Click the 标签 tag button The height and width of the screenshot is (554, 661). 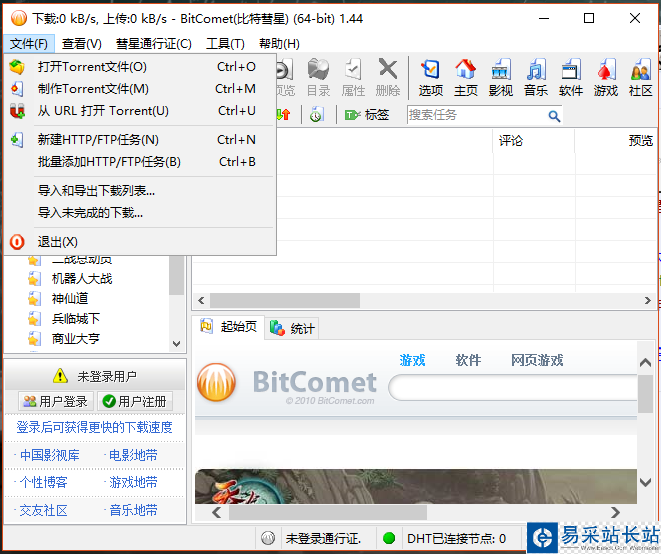tap(366, 114)
